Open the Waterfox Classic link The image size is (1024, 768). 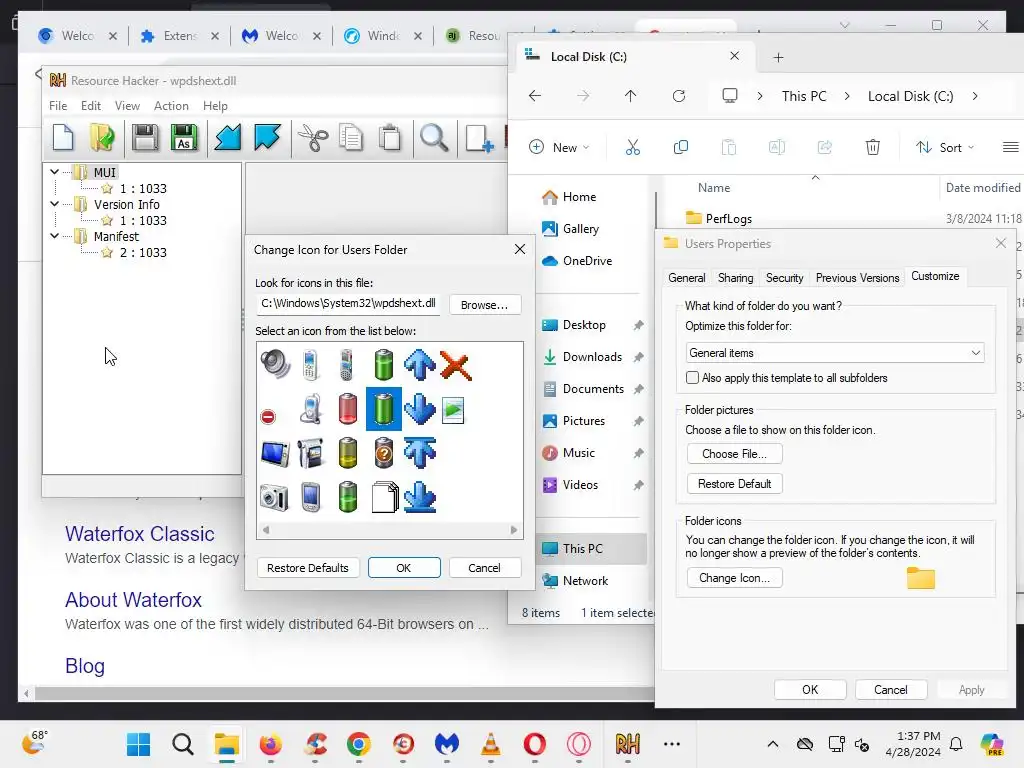pos(140,534)
